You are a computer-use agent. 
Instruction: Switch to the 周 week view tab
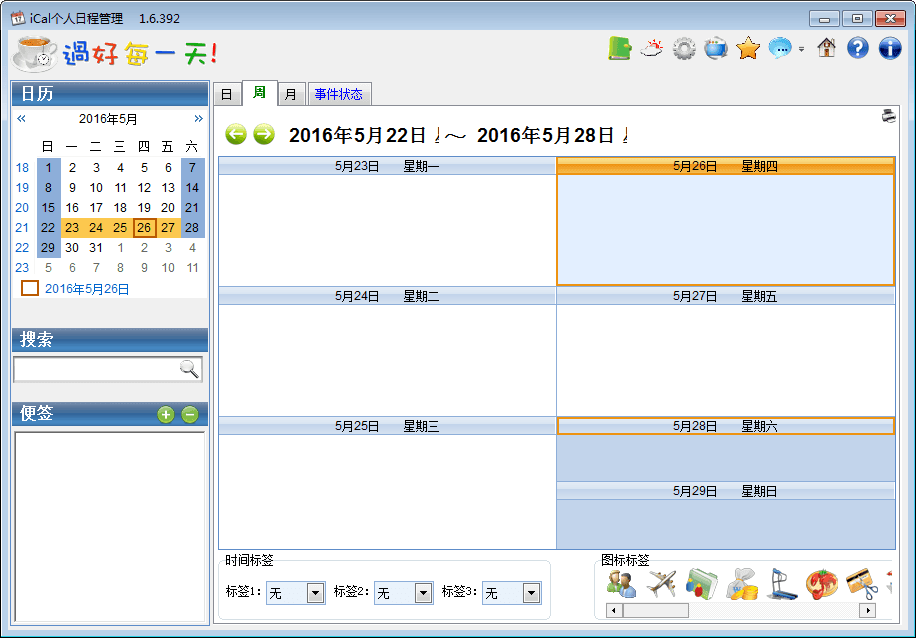(259, 93)
